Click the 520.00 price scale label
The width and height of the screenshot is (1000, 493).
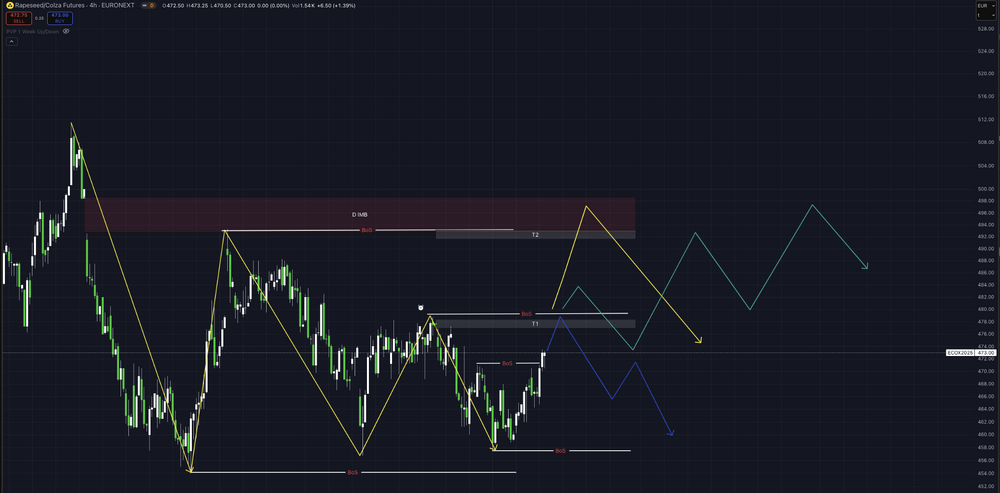[x=986, y=74]
